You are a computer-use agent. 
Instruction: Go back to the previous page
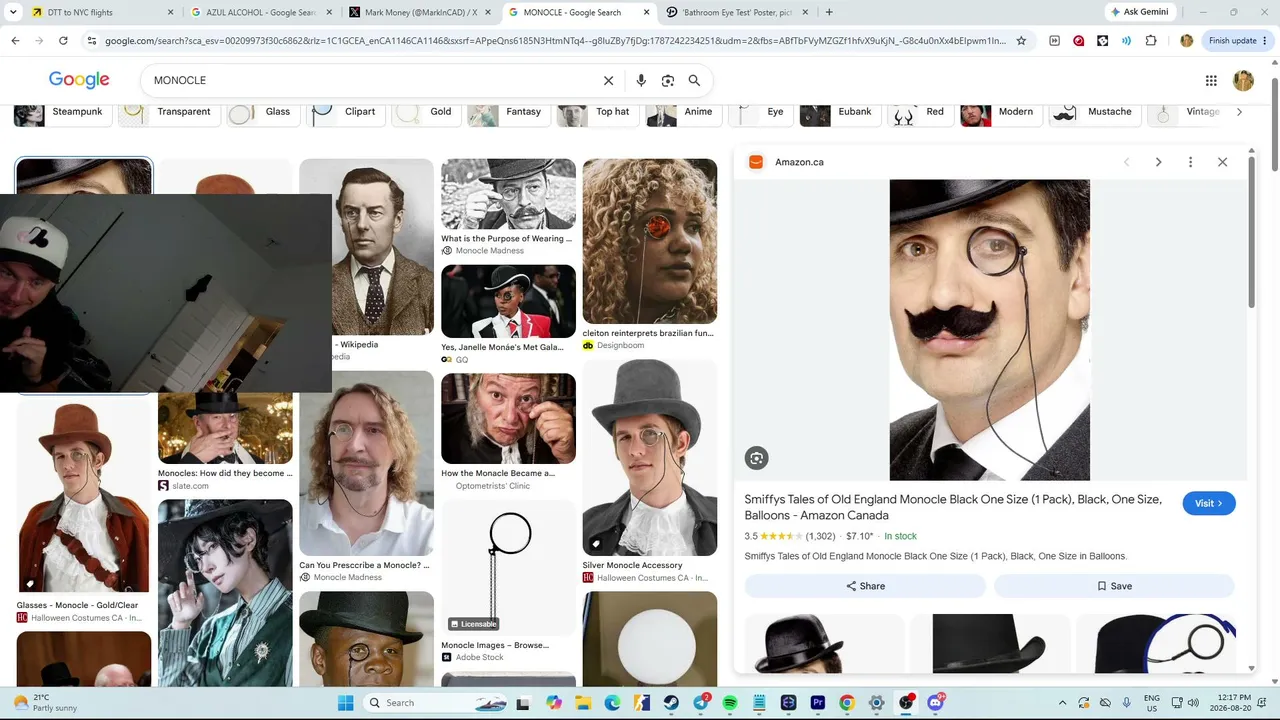click(15, 41)
